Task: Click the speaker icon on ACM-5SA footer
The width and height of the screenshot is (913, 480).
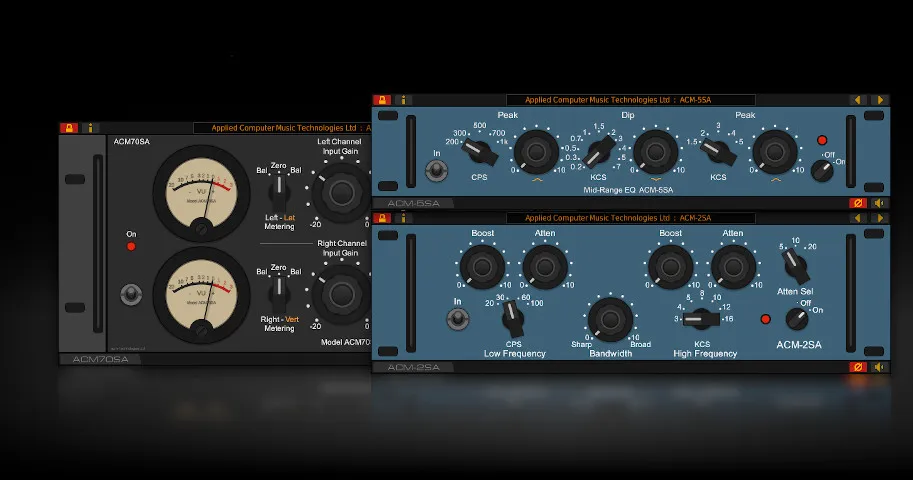Action: pyautogui.click(x=880, y=203)
